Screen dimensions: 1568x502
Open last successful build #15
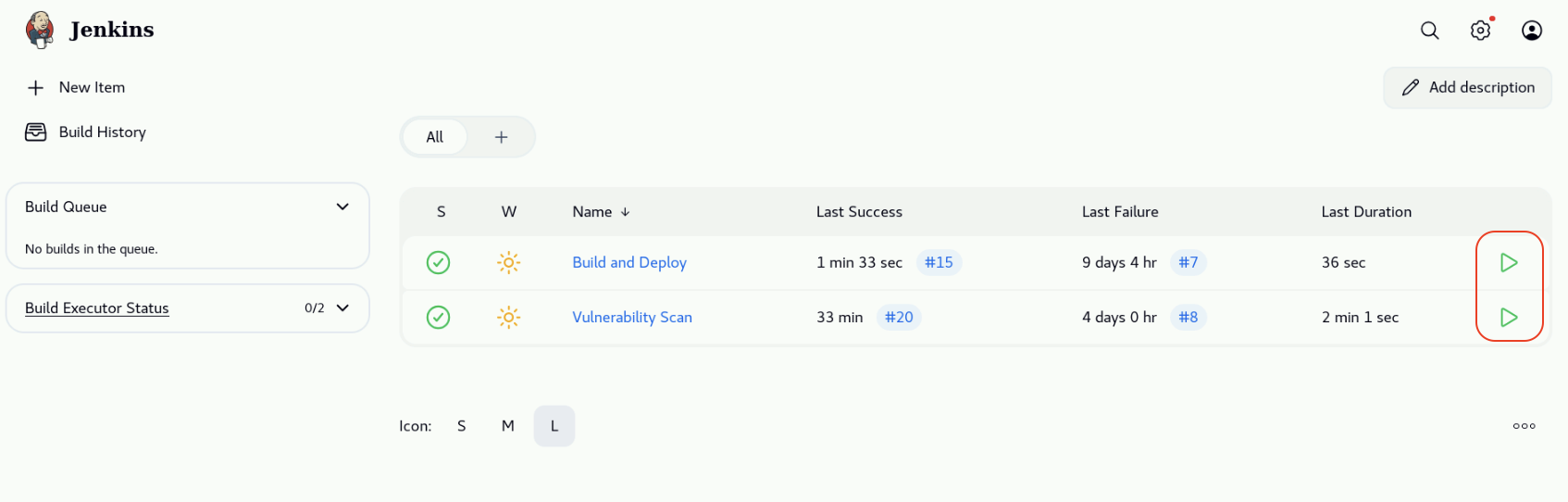[x=939, y=263]
